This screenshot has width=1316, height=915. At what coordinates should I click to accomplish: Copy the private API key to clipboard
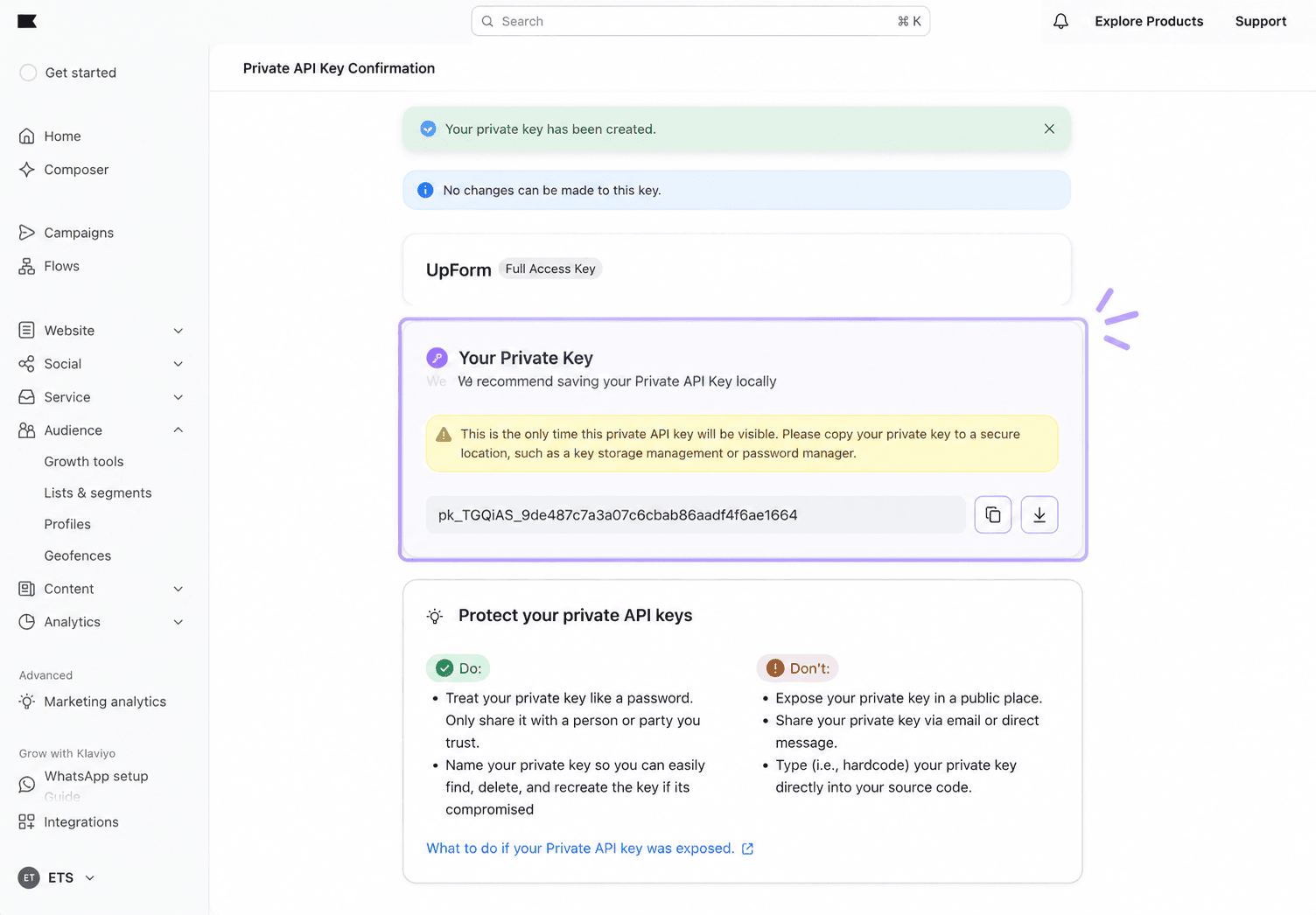pyautogui.click(x=993, y=514)
